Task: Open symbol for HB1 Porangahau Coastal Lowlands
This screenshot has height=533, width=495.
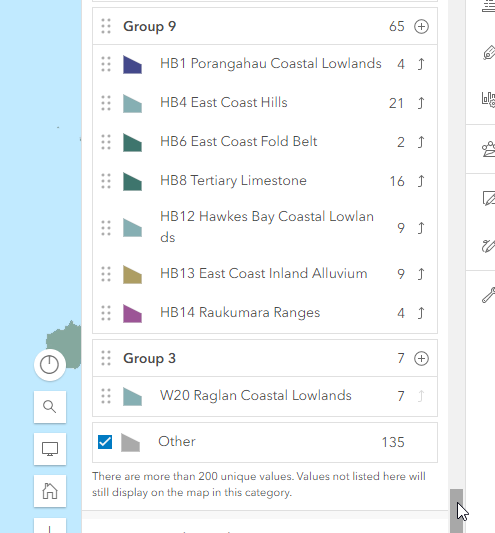Action: click(132, 65)
